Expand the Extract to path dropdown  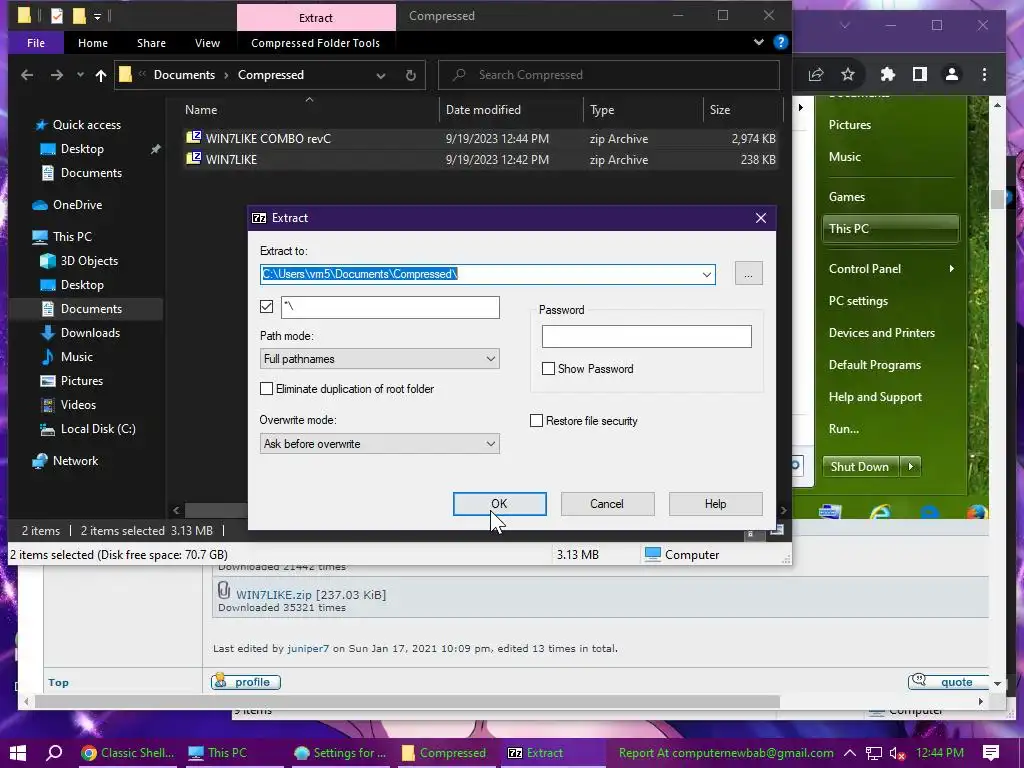(x=707, y=274)
